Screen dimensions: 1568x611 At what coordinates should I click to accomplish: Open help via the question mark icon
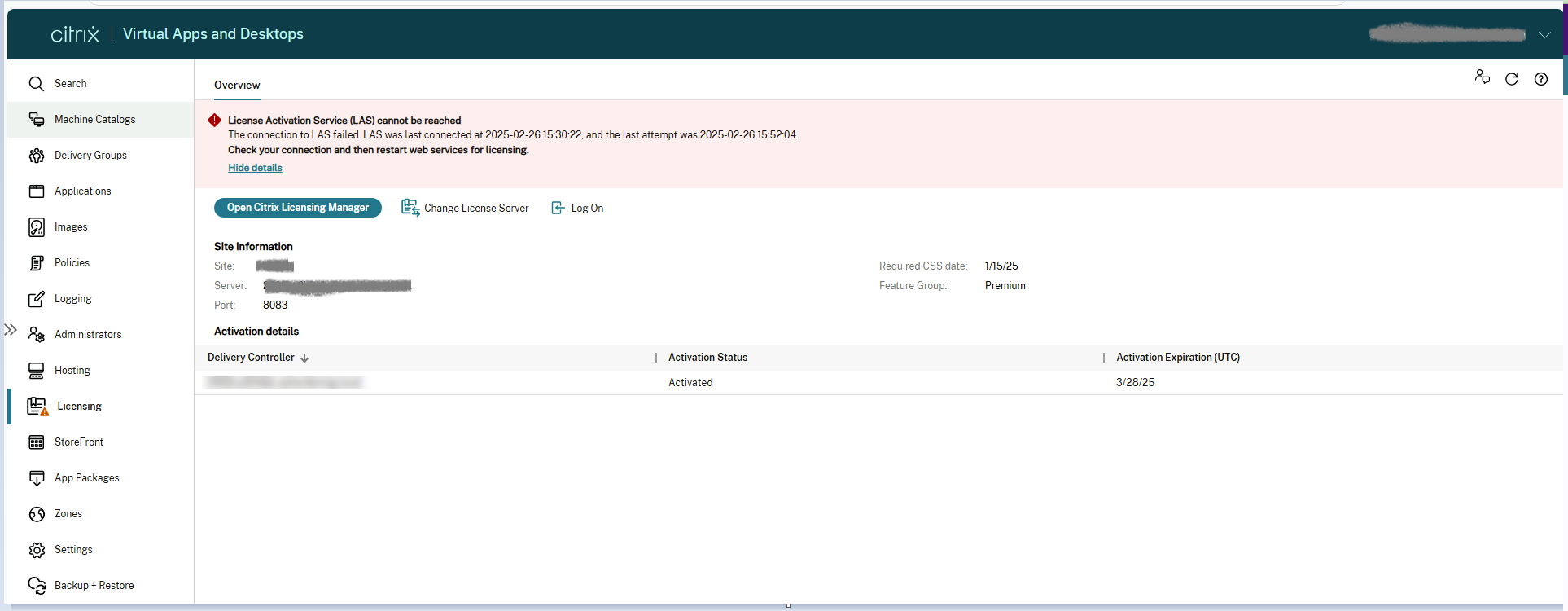pyautogui.click(x=1541, y=79)
